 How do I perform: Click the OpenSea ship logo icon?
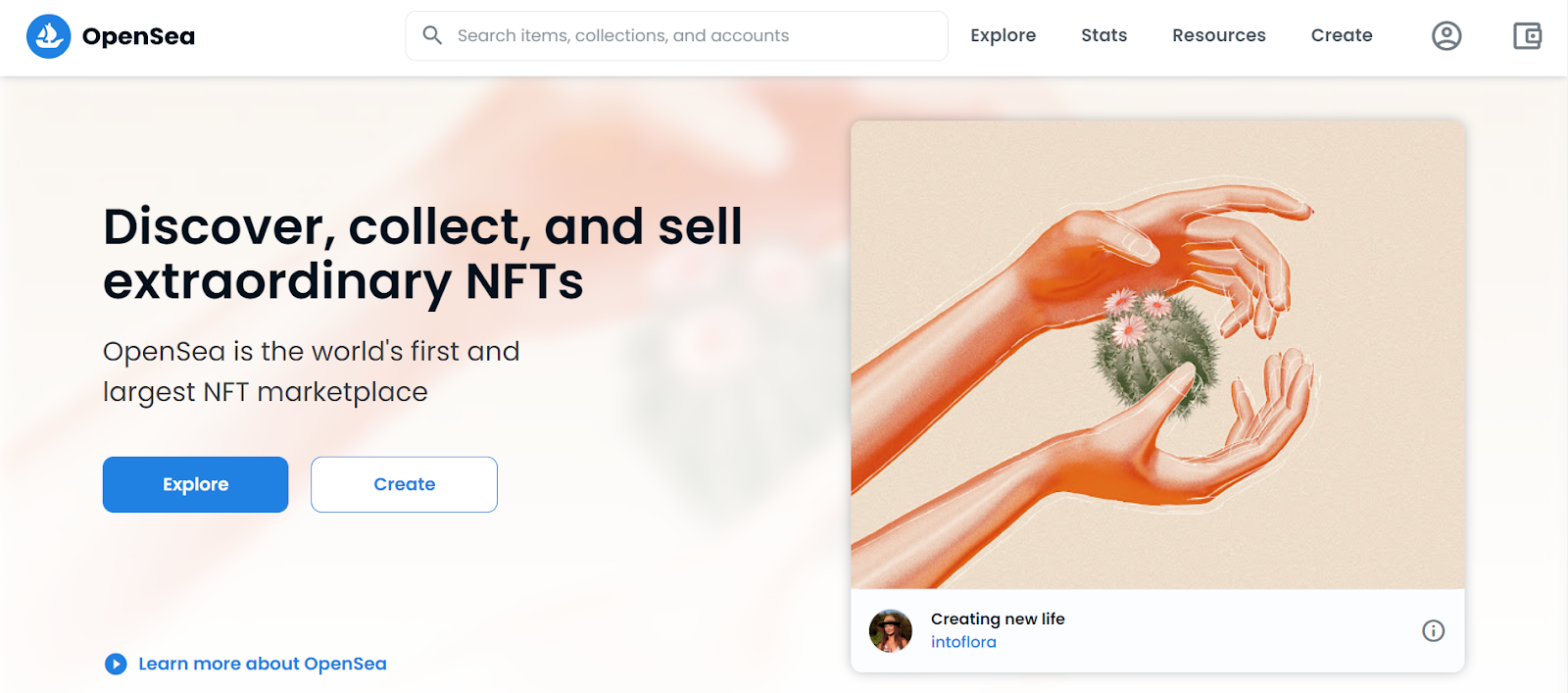pos(48,36)
